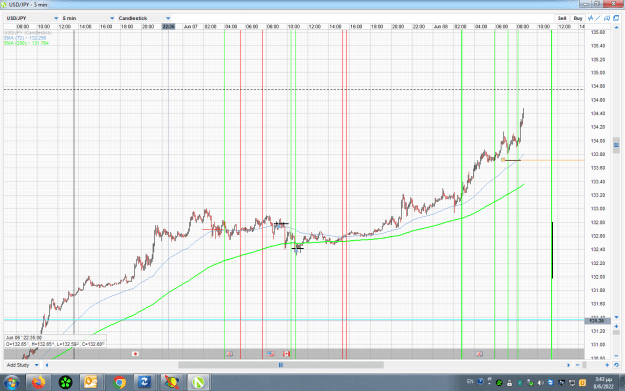The height and width of the screenshot is (391, 625).
Task: Open the Windows Start menu
Action: pos(11,383)
